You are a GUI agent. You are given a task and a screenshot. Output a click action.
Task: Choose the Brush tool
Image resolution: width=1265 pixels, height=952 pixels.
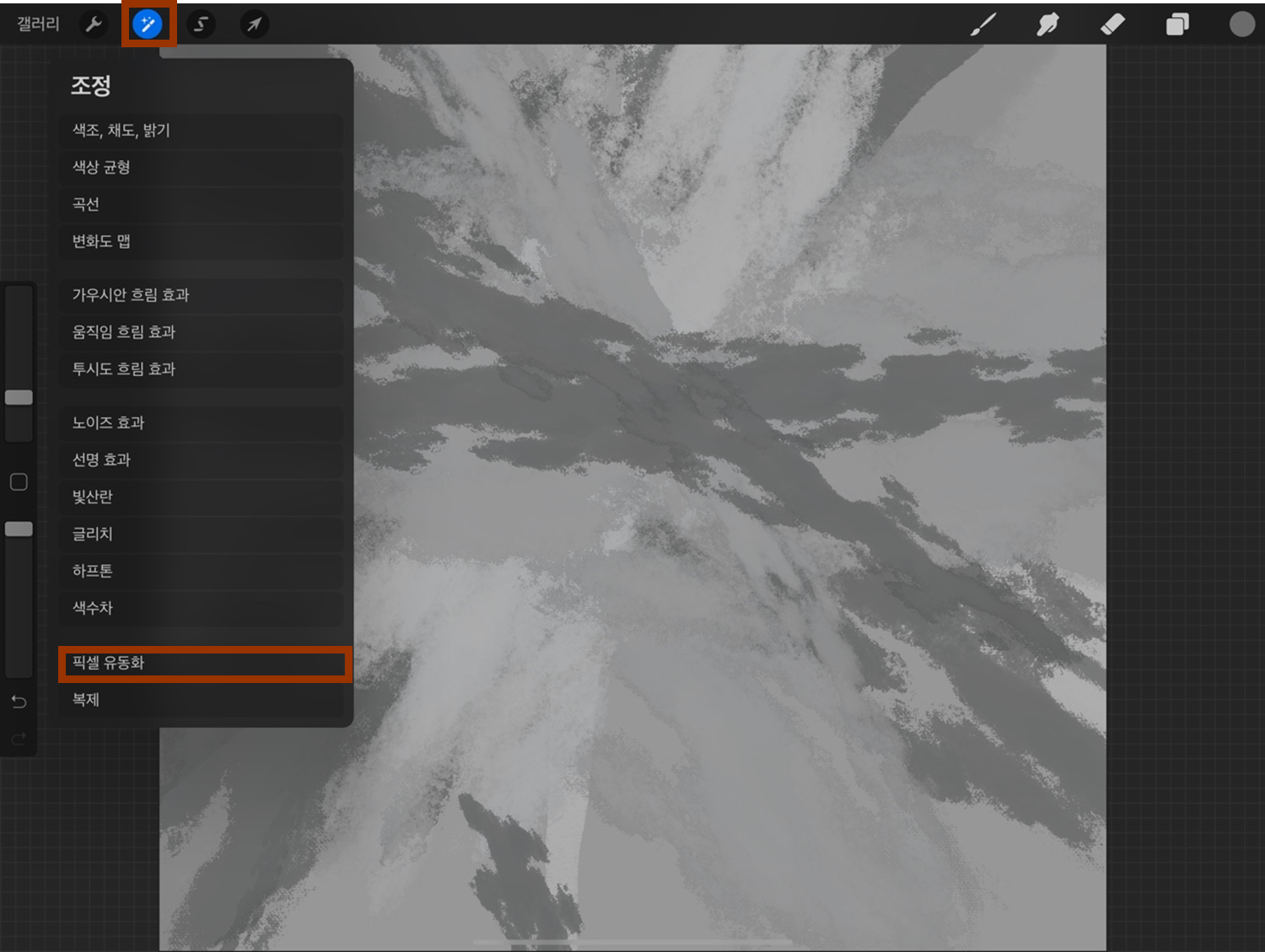coord(983,24)
